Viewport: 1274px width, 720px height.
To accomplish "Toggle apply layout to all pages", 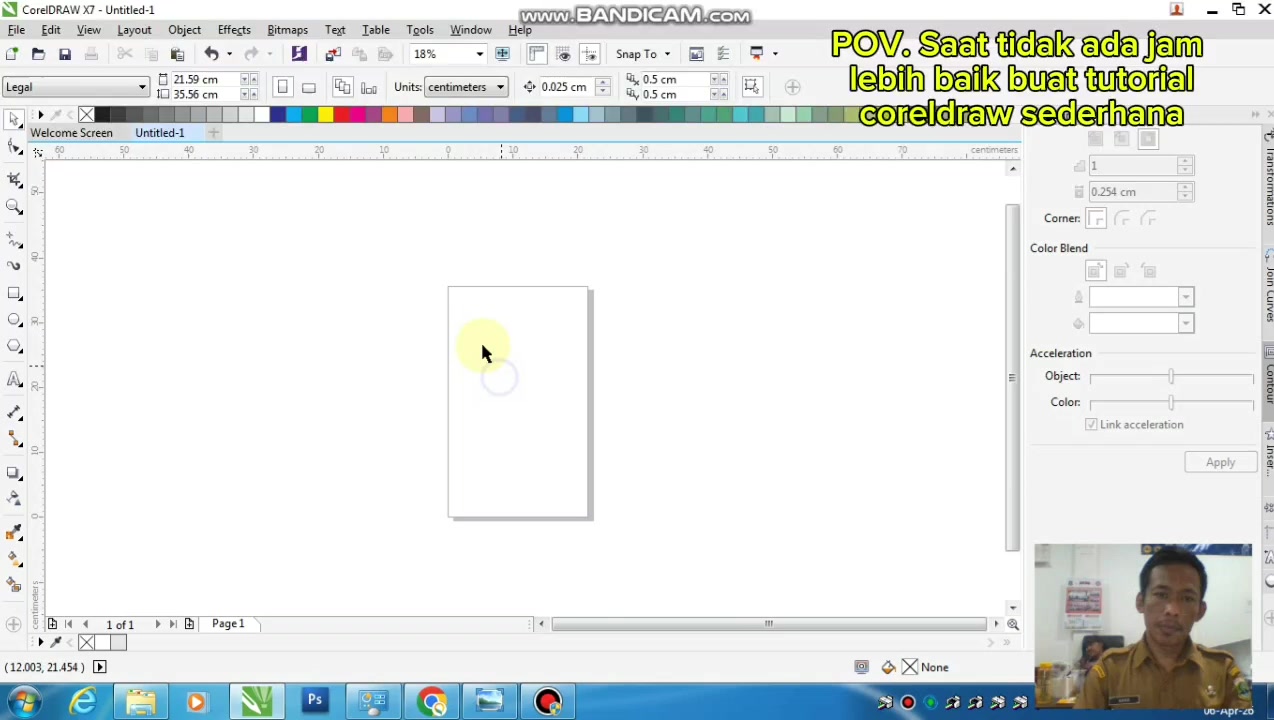I will [x=342, y=87].
